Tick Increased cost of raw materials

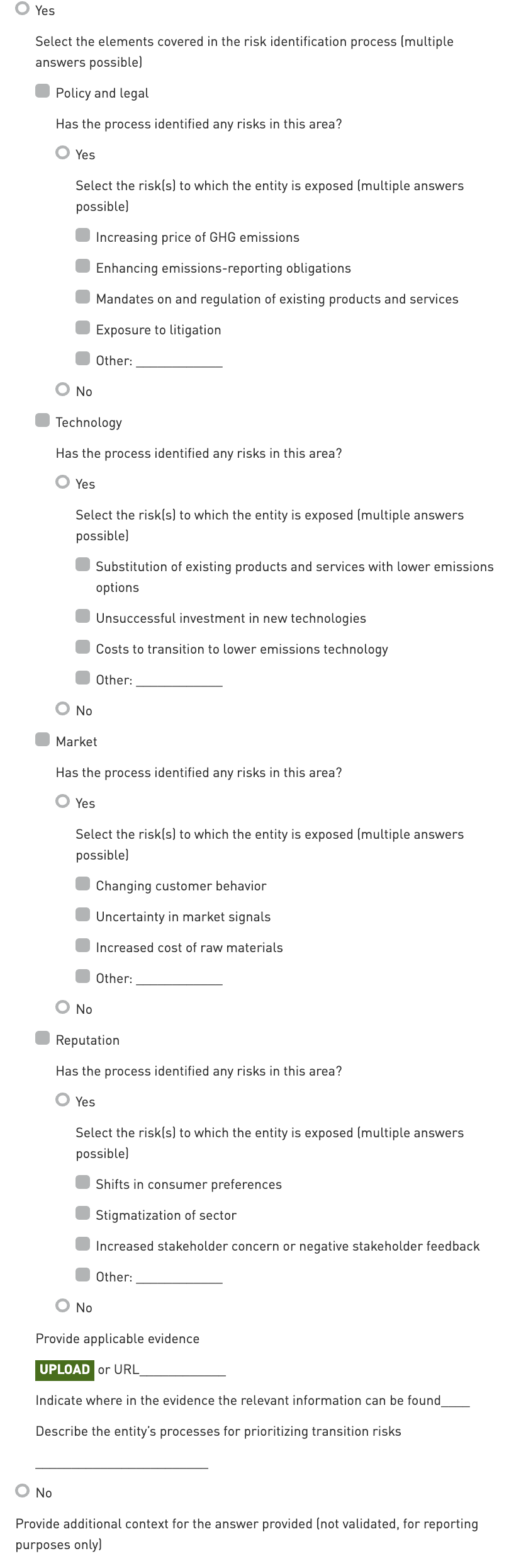(x=82, y=946)
